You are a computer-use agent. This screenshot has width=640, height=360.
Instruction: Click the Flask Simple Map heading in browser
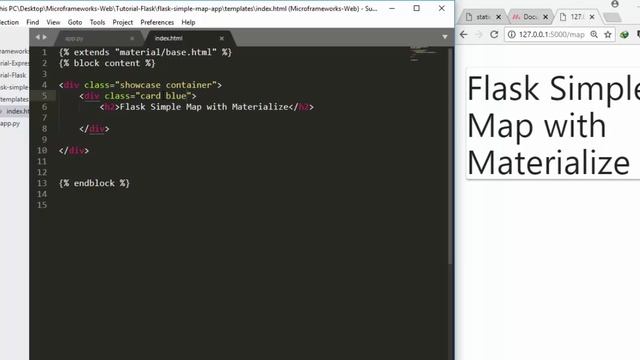click(553, 125)
